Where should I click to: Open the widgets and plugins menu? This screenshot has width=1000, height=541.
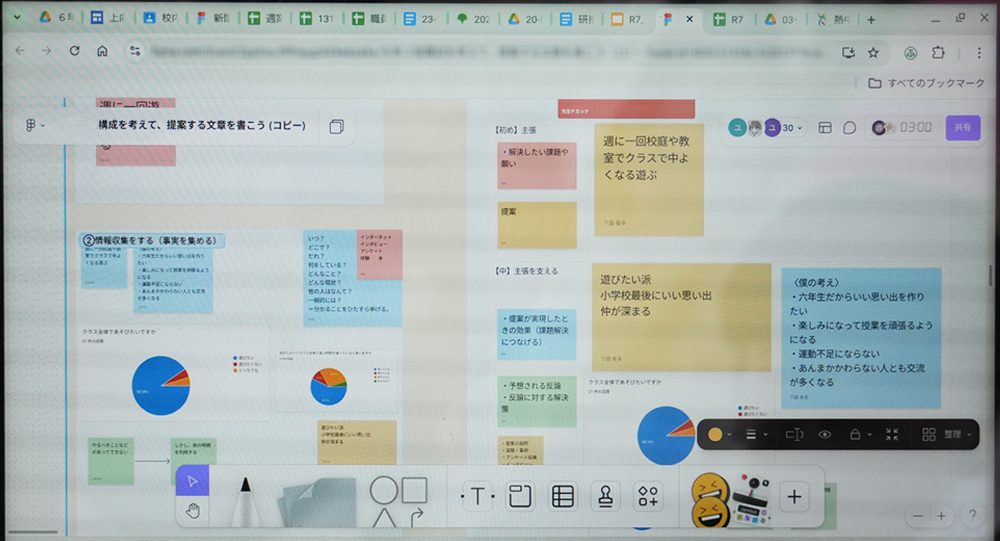click(x=649, y=496)
